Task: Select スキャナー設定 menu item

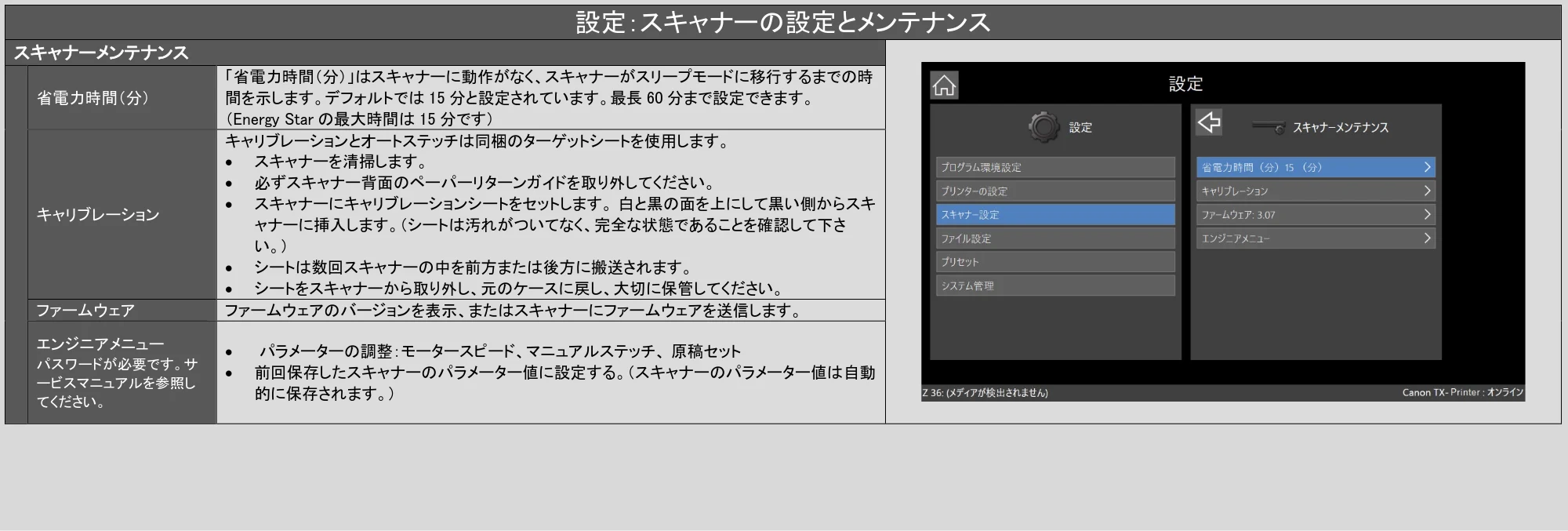Action: coord(1055,214)
